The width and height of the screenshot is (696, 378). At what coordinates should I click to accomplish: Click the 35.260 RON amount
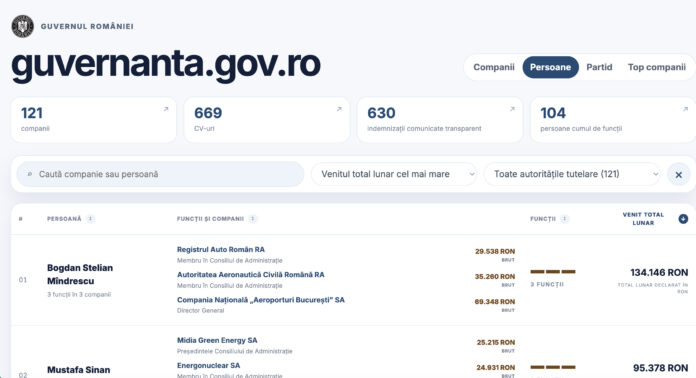click(495, 276)
